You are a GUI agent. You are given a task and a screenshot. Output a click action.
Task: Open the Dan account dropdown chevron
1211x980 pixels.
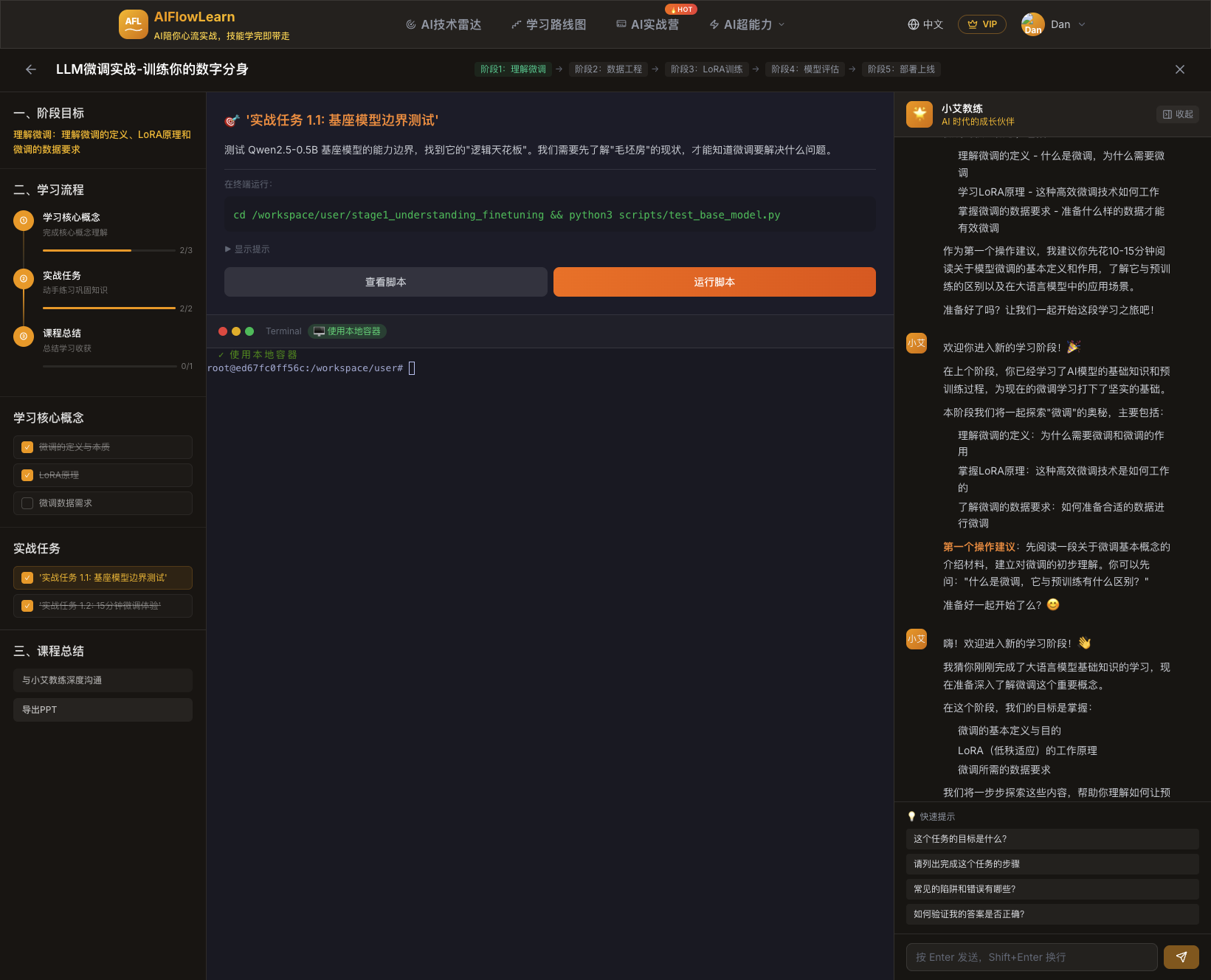click(1082, 24)
